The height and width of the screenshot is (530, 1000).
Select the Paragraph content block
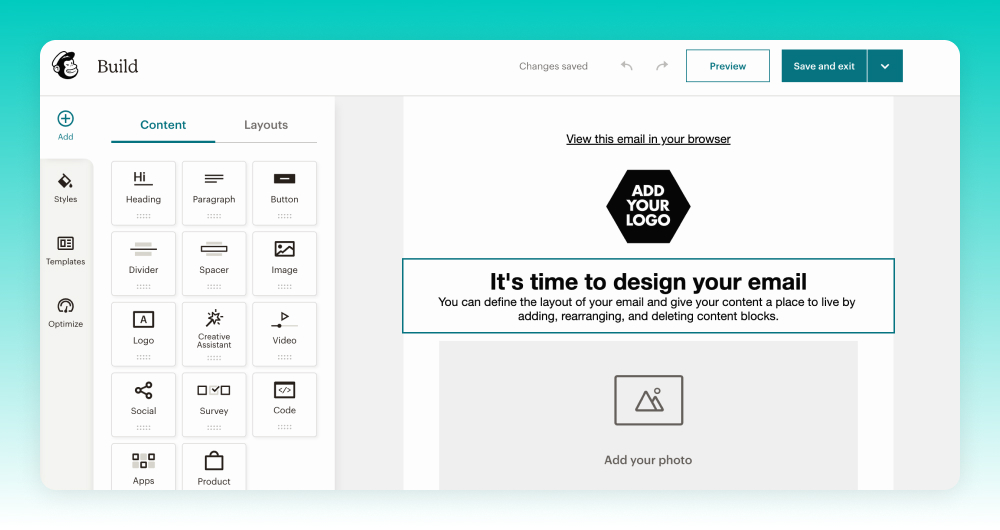click(x=214, y=185)
